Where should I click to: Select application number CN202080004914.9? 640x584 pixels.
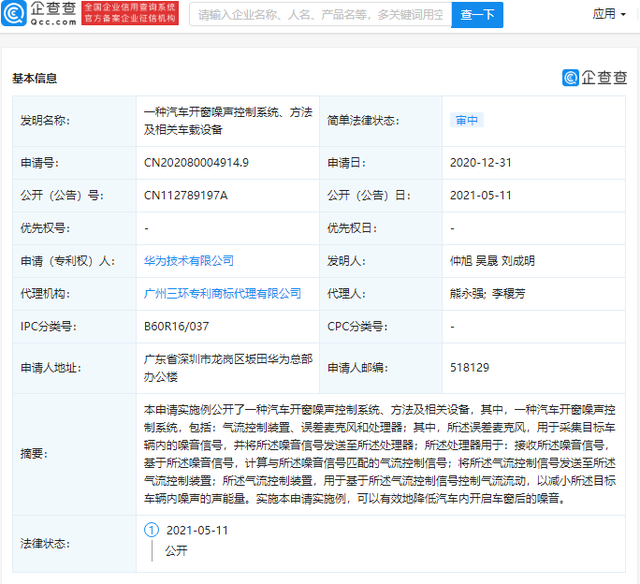[x=196, y=163]
